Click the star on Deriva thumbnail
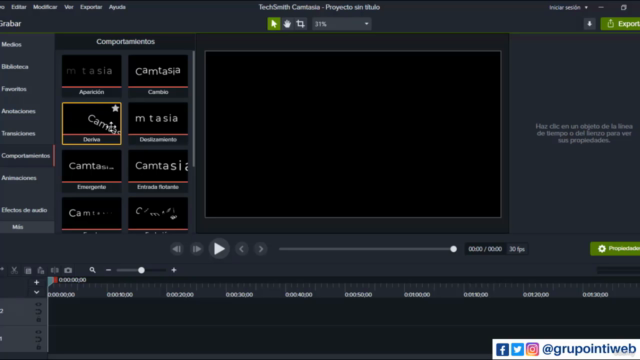 [x=116, y=108]
